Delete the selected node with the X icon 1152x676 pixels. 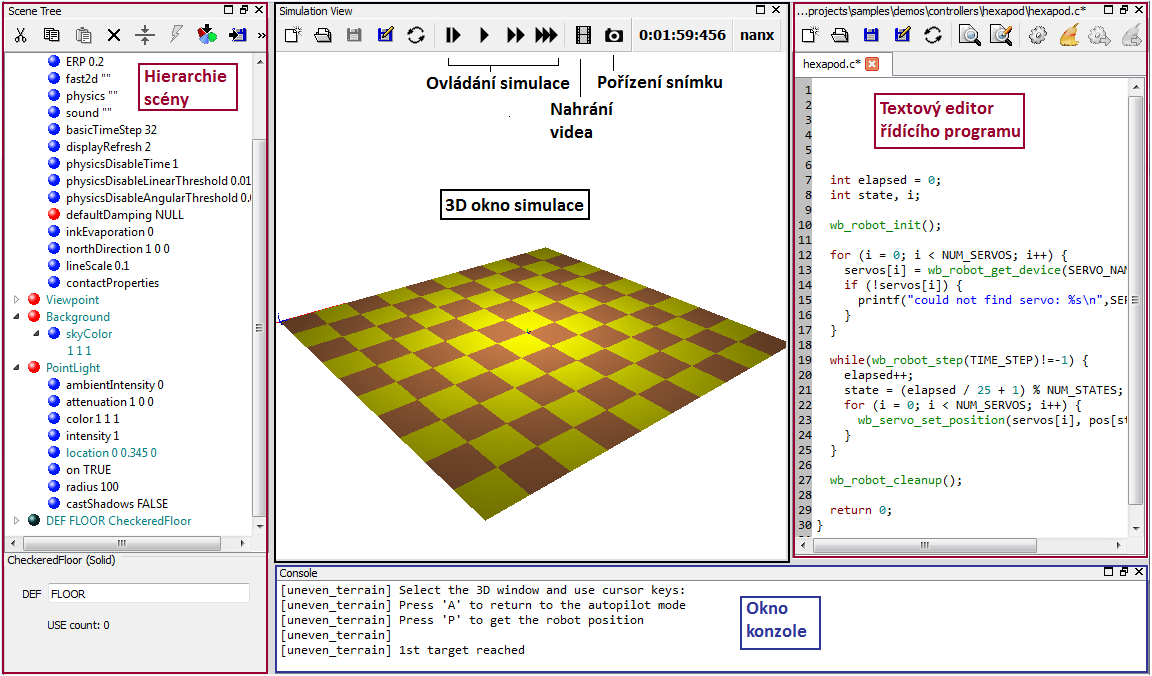tap(114, 35)
